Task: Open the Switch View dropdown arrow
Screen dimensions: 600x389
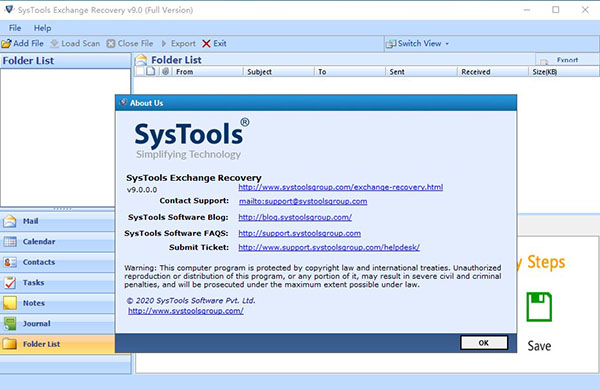Action: 447,44
